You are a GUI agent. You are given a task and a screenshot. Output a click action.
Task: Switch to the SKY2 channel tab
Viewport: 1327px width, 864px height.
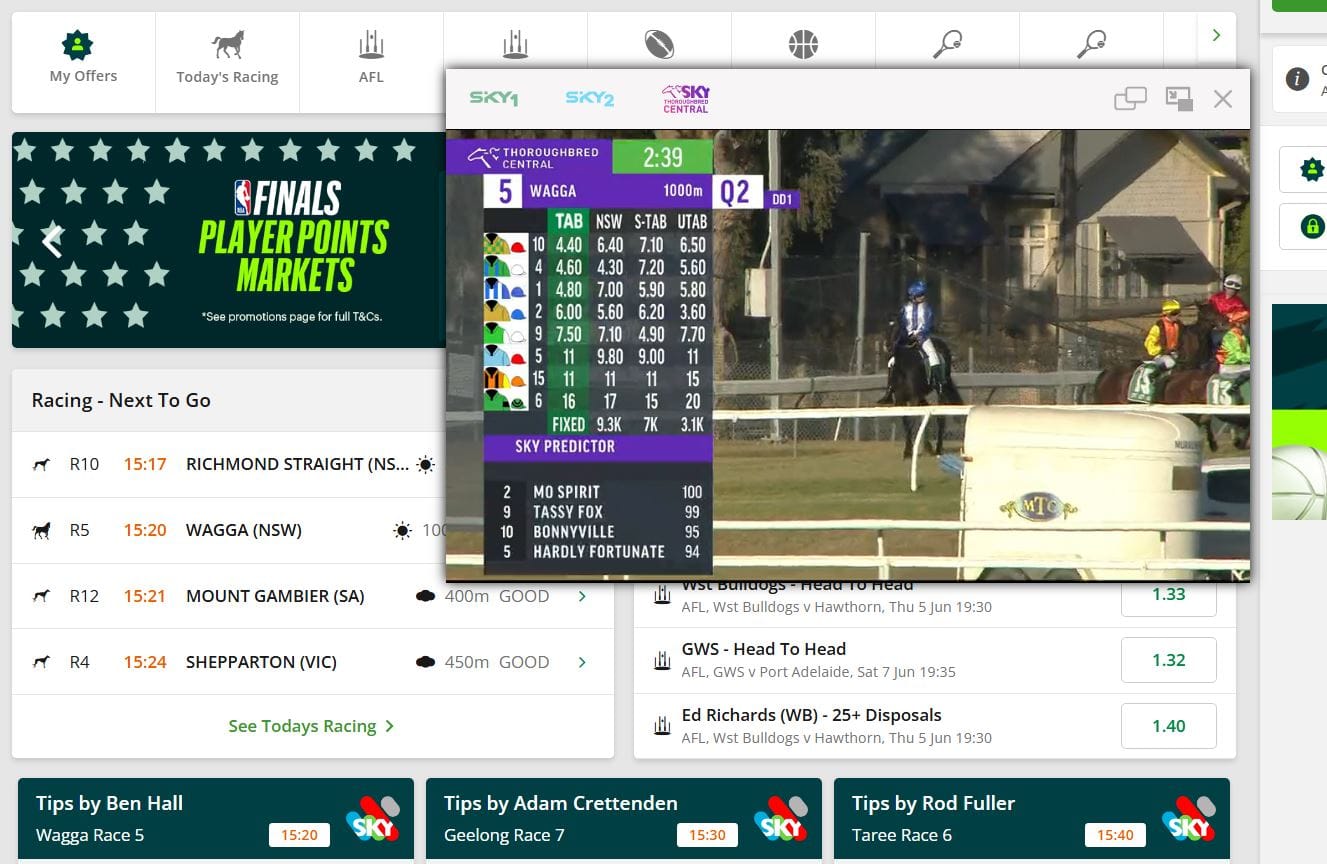pyautogui.click(x=588, y=98)
